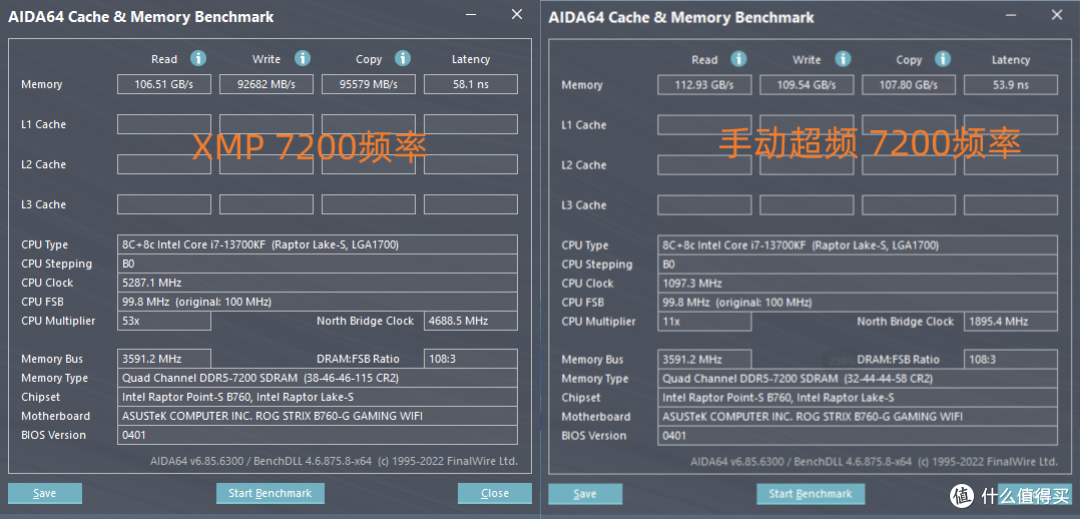The width and height of the screenshot is (1080, 519).
Task: Select Memory Read value 112.93 GB/s
Action: [x=704, y=85]
